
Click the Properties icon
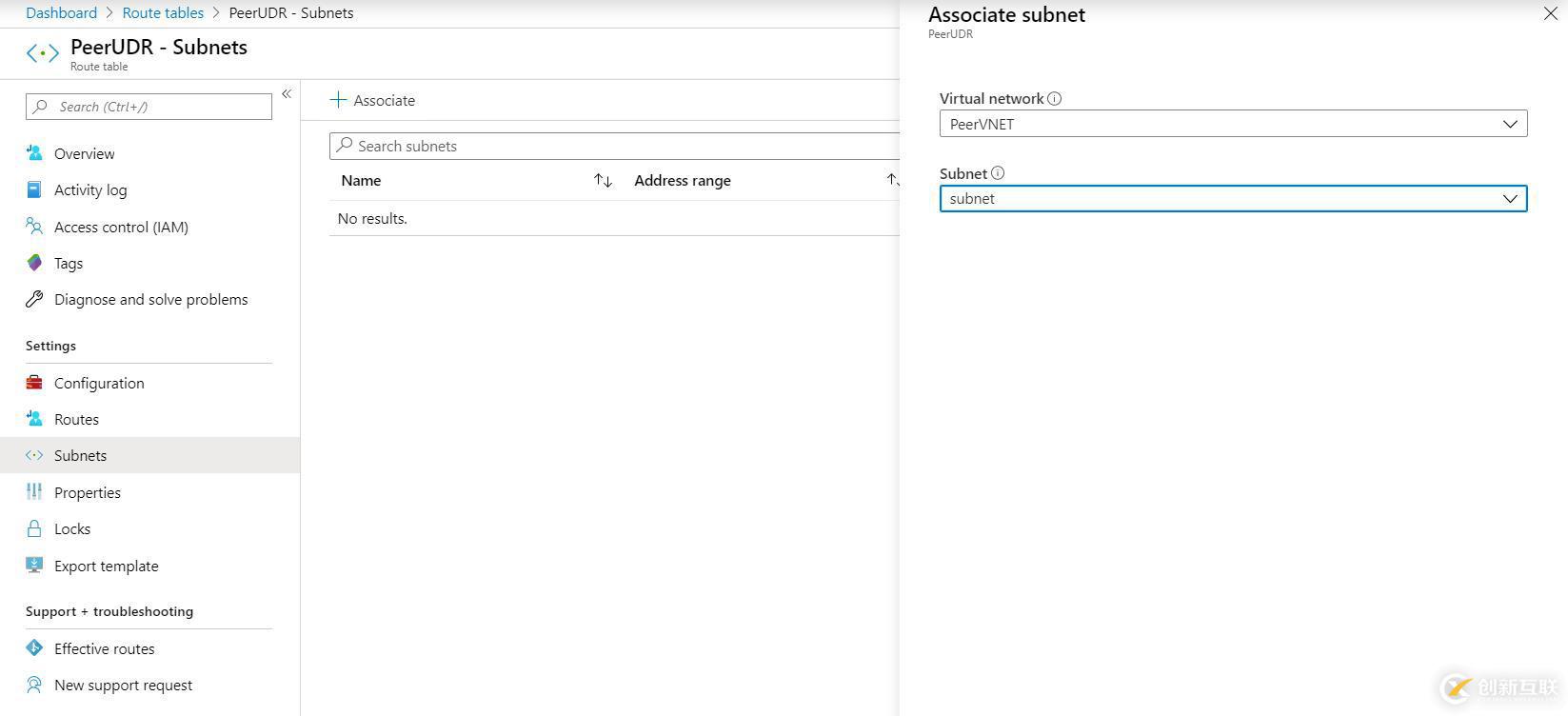(x=34, y=492)
